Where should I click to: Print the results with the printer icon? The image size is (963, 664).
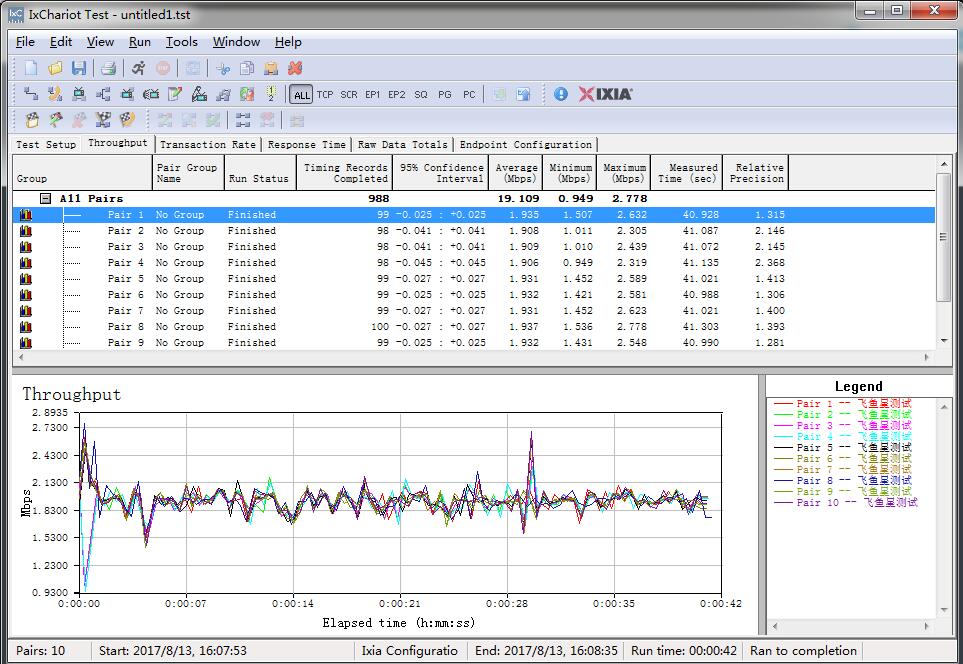pos(108,68)
